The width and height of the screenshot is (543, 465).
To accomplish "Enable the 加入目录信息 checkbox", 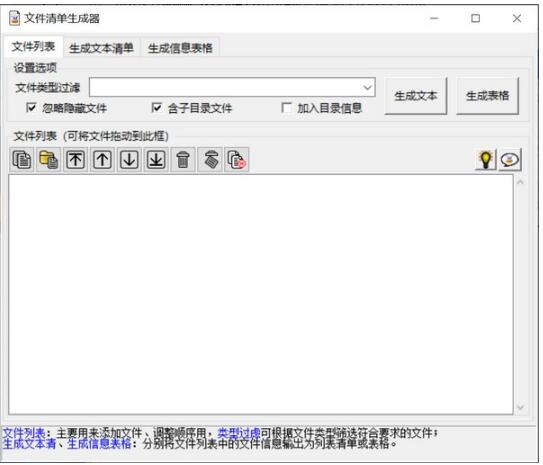I will pos(286,108).
